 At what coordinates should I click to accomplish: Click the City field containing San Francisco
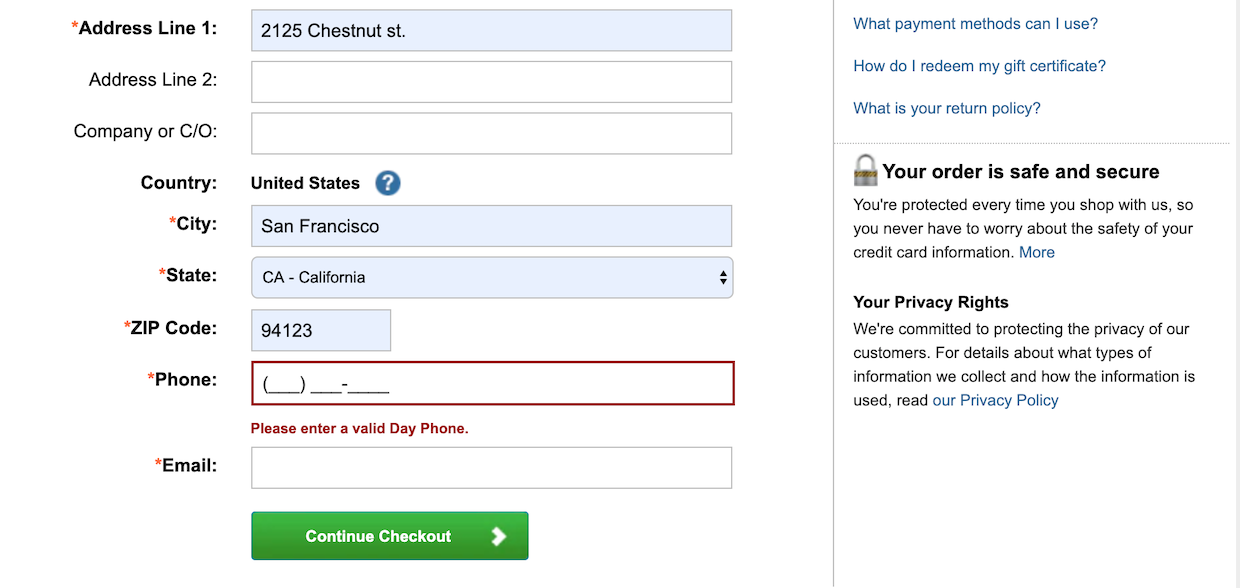pyautogui.click(x=492, y=226)
